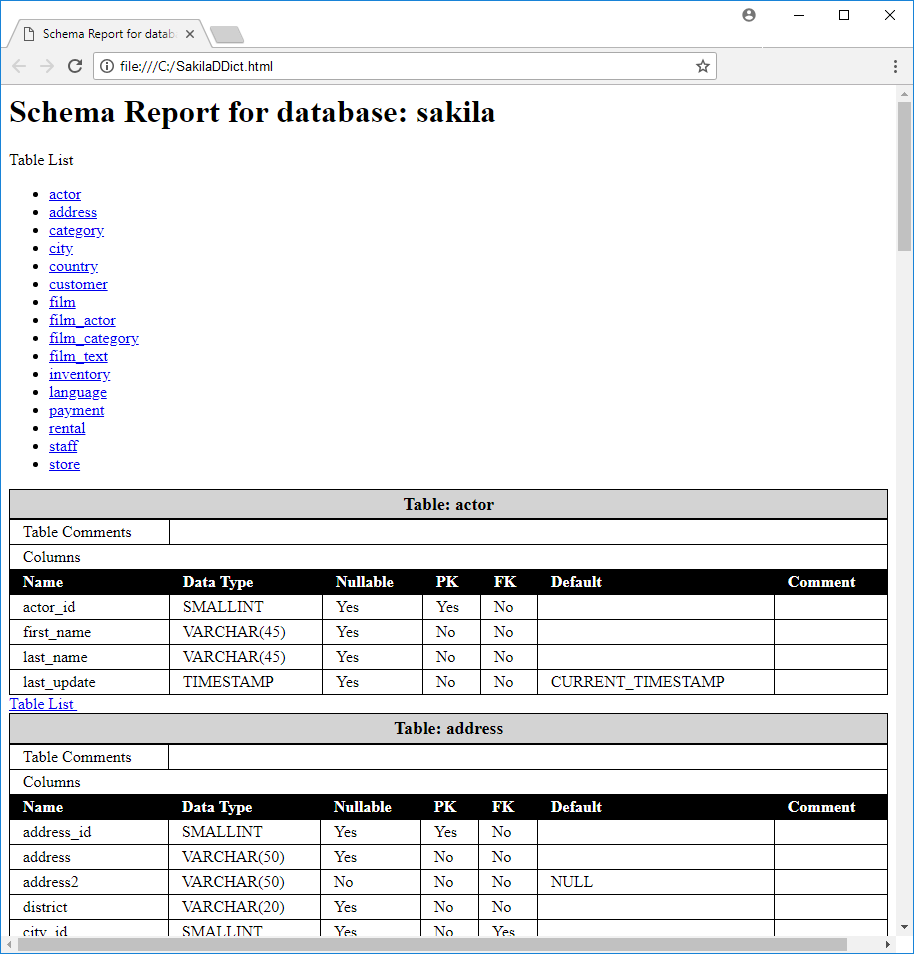Click the vertical scrollbar thumb
This screenshot has height=954, width=914.
pyautogui.click(x=904, y=175)
